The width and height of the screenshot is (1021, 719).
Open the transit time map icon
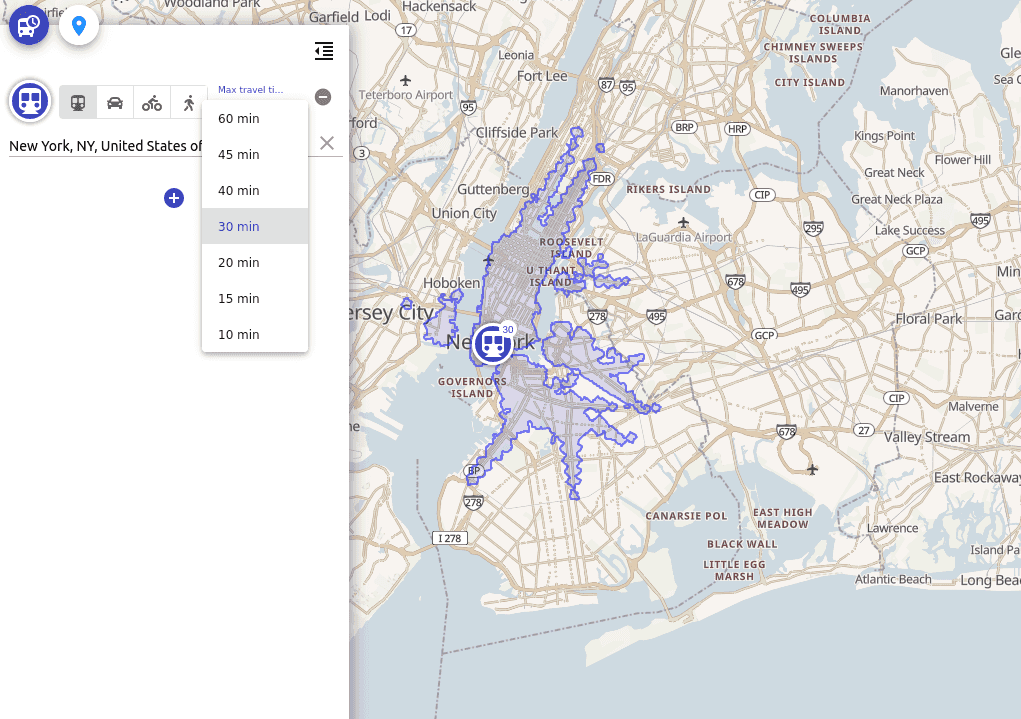tap(29, 25)
